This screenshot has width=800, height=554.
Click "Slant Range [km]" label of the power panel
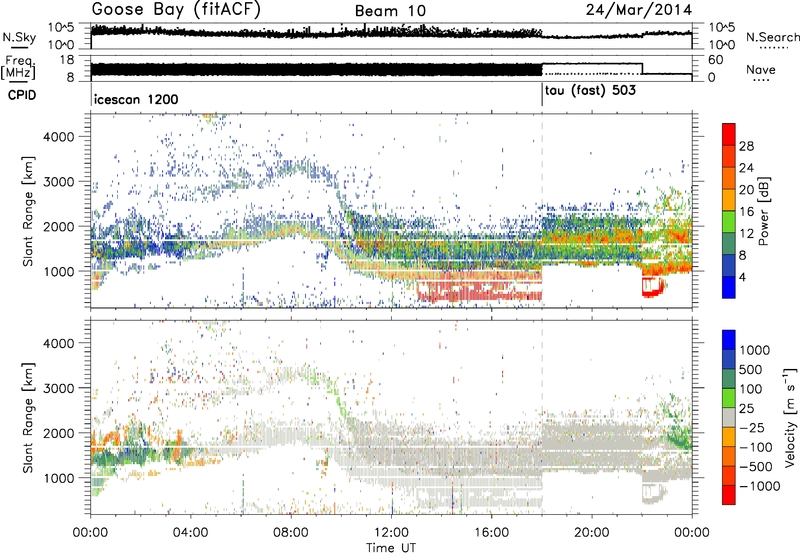point(28,211)
